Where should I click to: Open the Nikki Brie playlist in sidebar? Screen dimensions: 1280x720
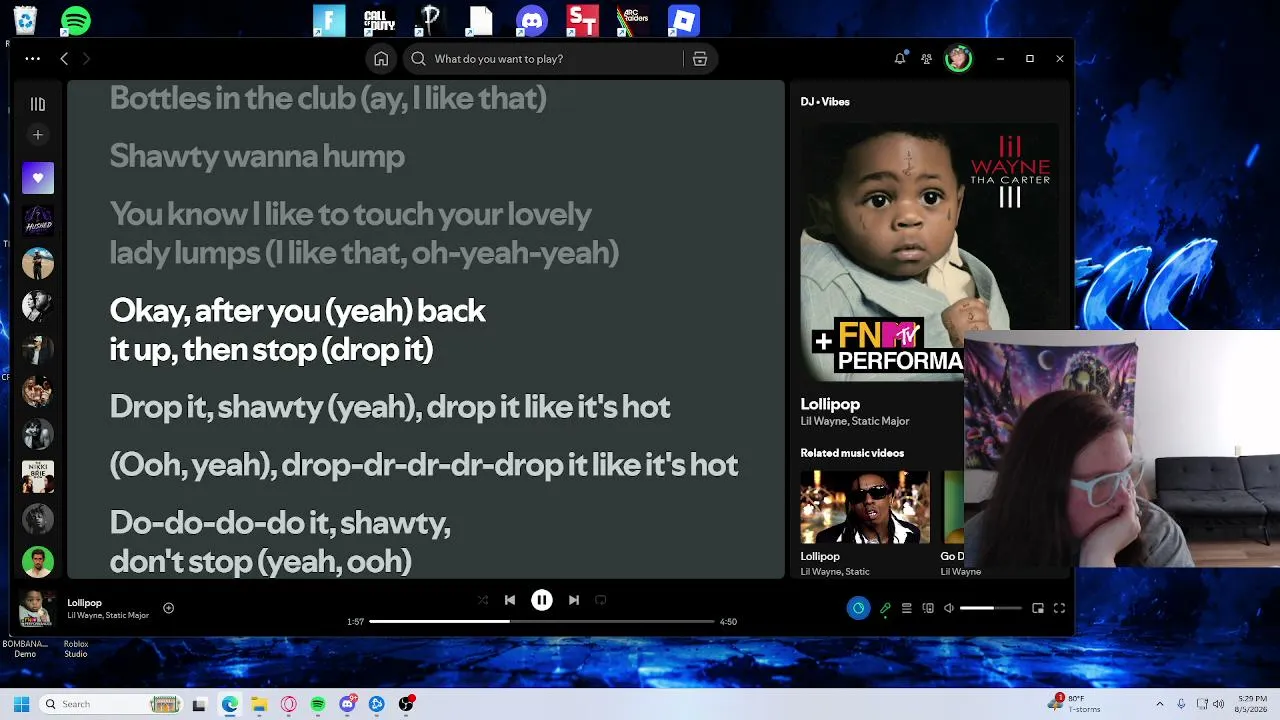38,477
